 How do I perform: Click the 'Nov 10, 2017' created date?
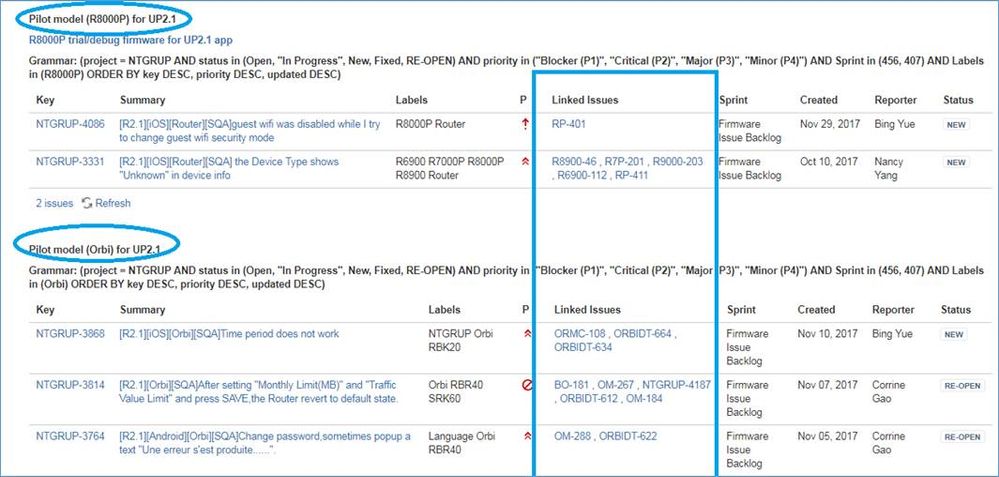click(x=827, y=334)
